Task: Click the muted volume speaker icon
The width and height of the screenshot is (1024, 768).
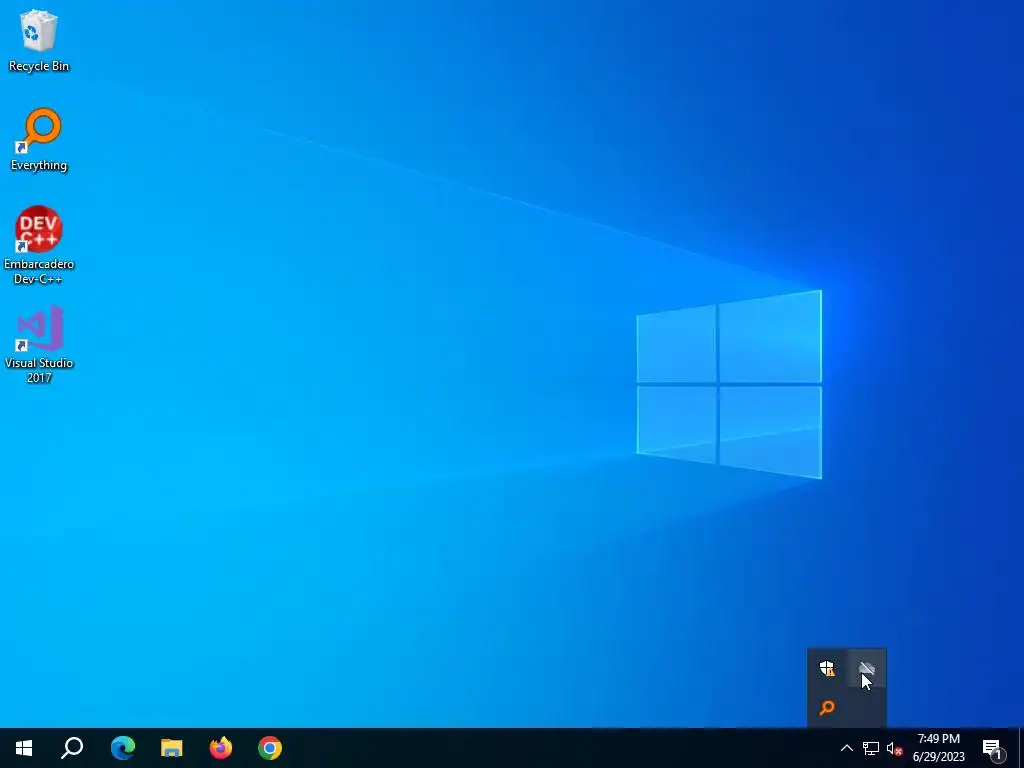Action: click(x=895, y=748)
